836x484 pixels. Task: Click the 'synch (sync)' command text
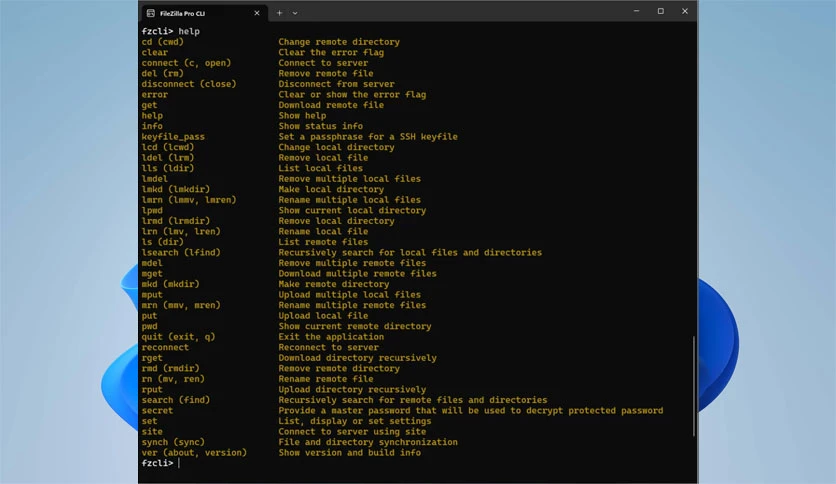pyautogui.click(x=173, y=442)
